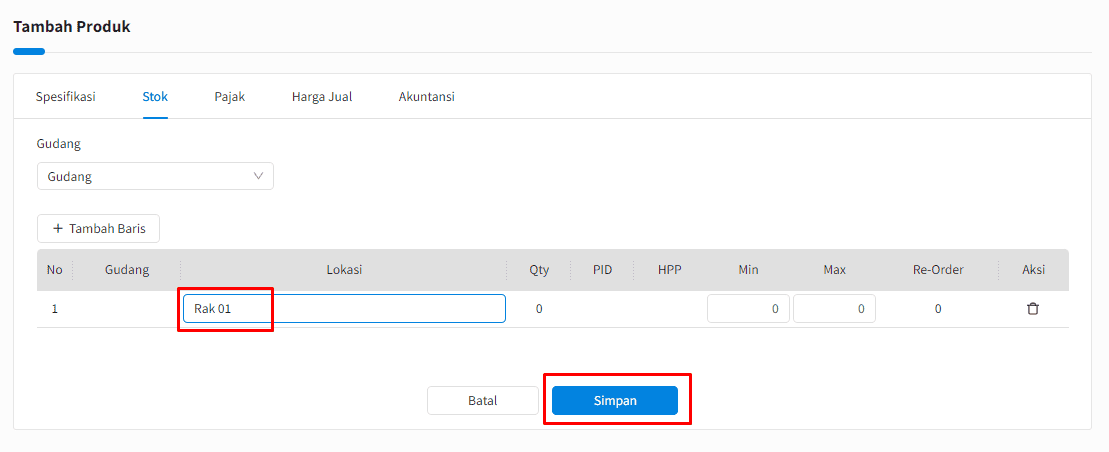
Task: Click the PID column header
Action: click(x=603, y=270)
